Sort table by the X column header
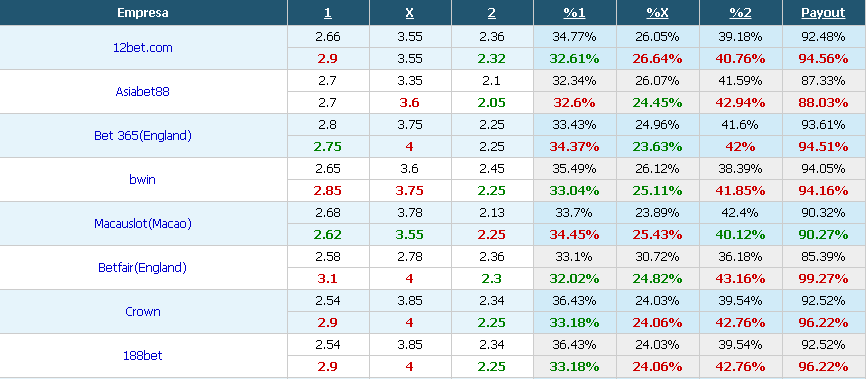The image size is (866, 379). pyautogui.click(x=409, y=13)
